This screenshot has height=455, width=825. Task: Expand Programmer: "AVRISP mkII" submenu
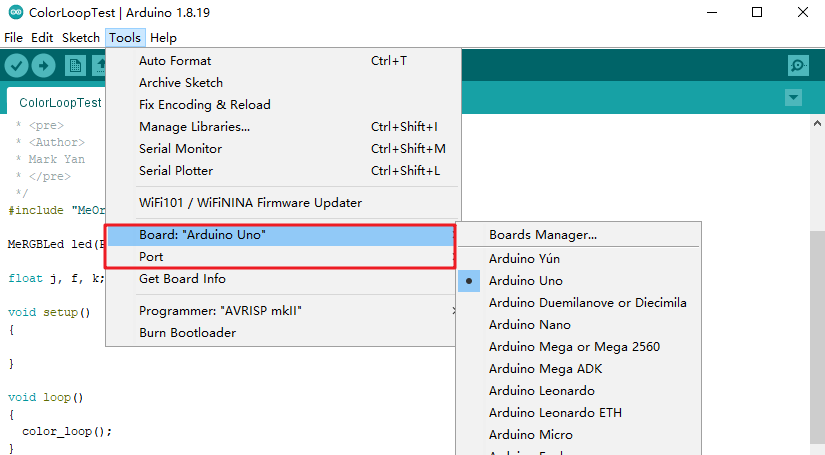click(x=281, y=311)
